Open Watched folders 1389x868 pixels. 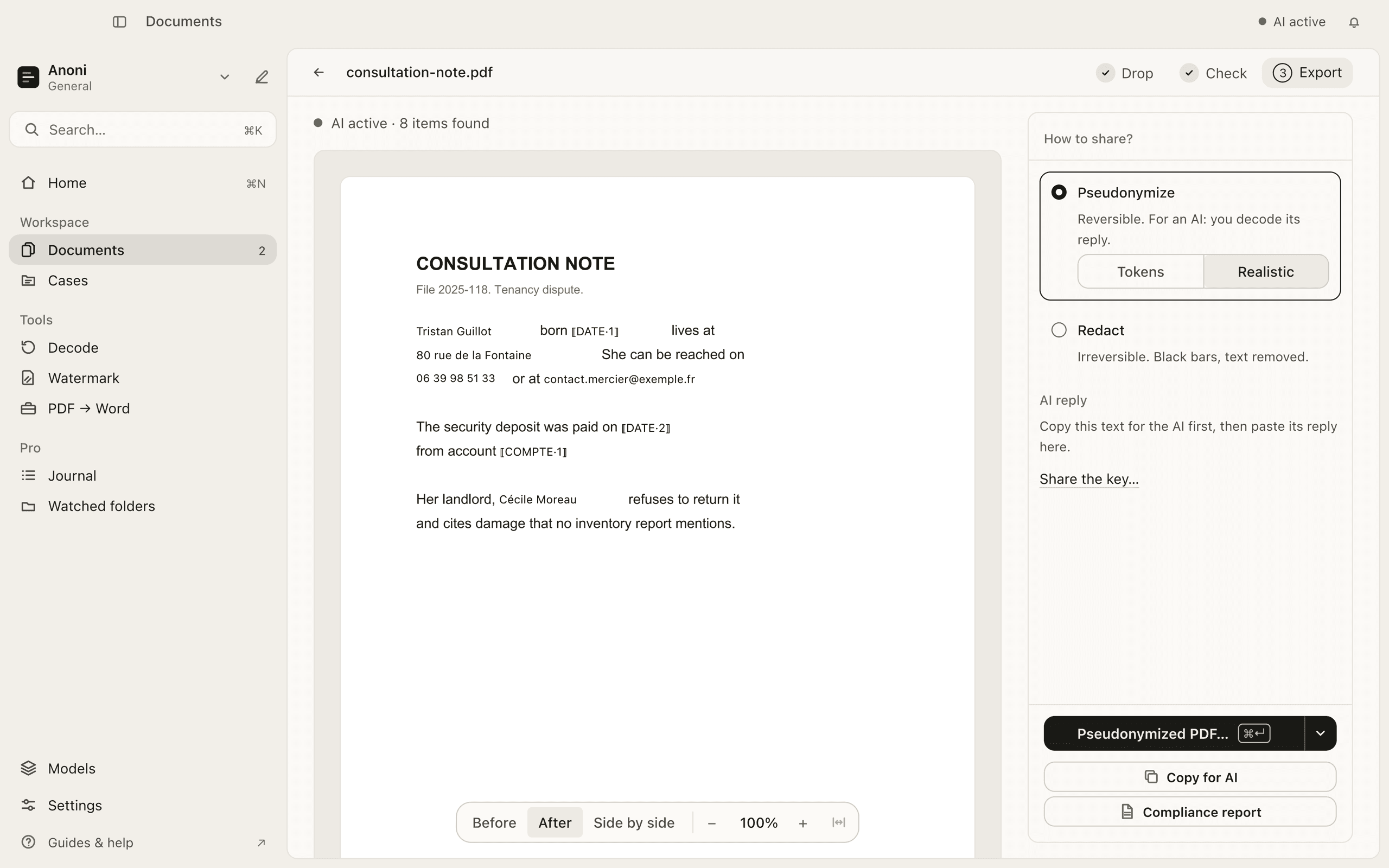(142, 506)
